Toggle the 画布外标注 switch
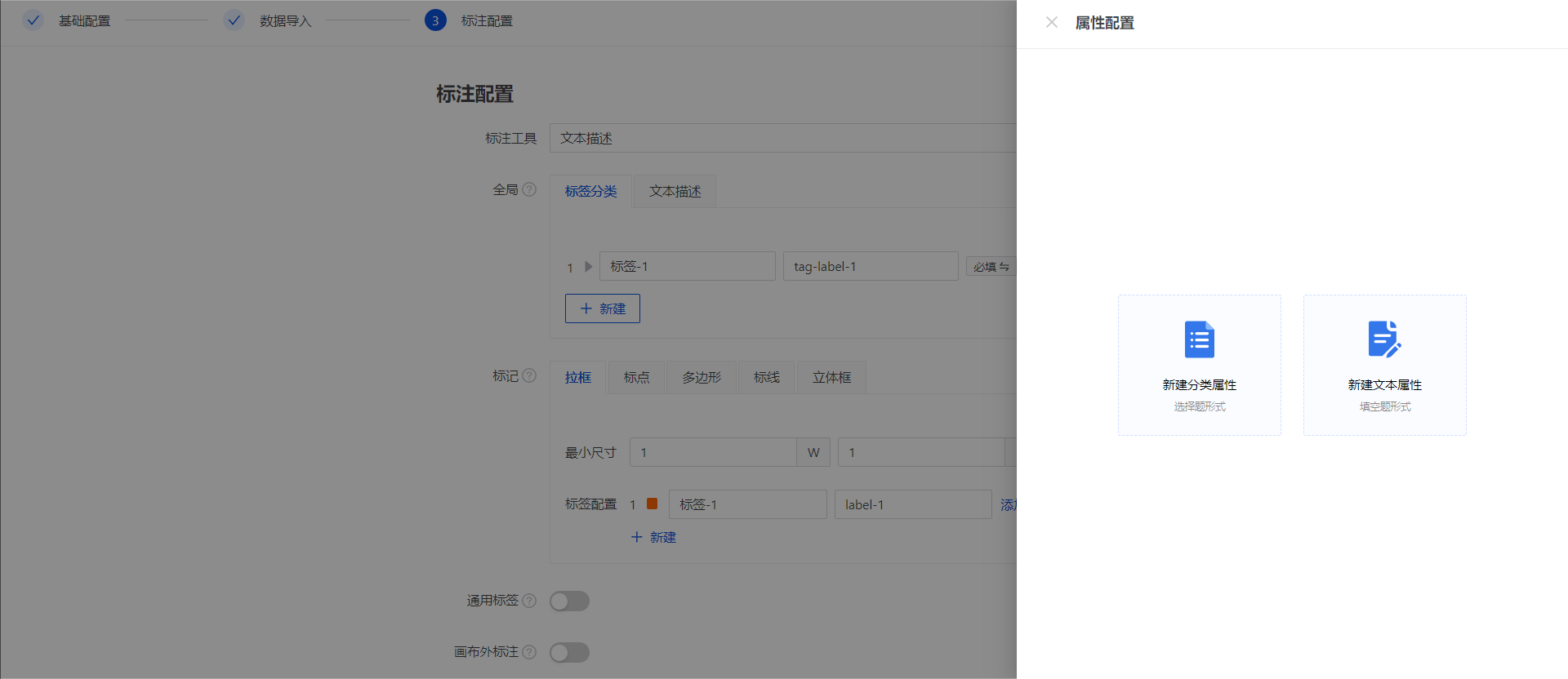1568x679 pixels. pos(569,653)
